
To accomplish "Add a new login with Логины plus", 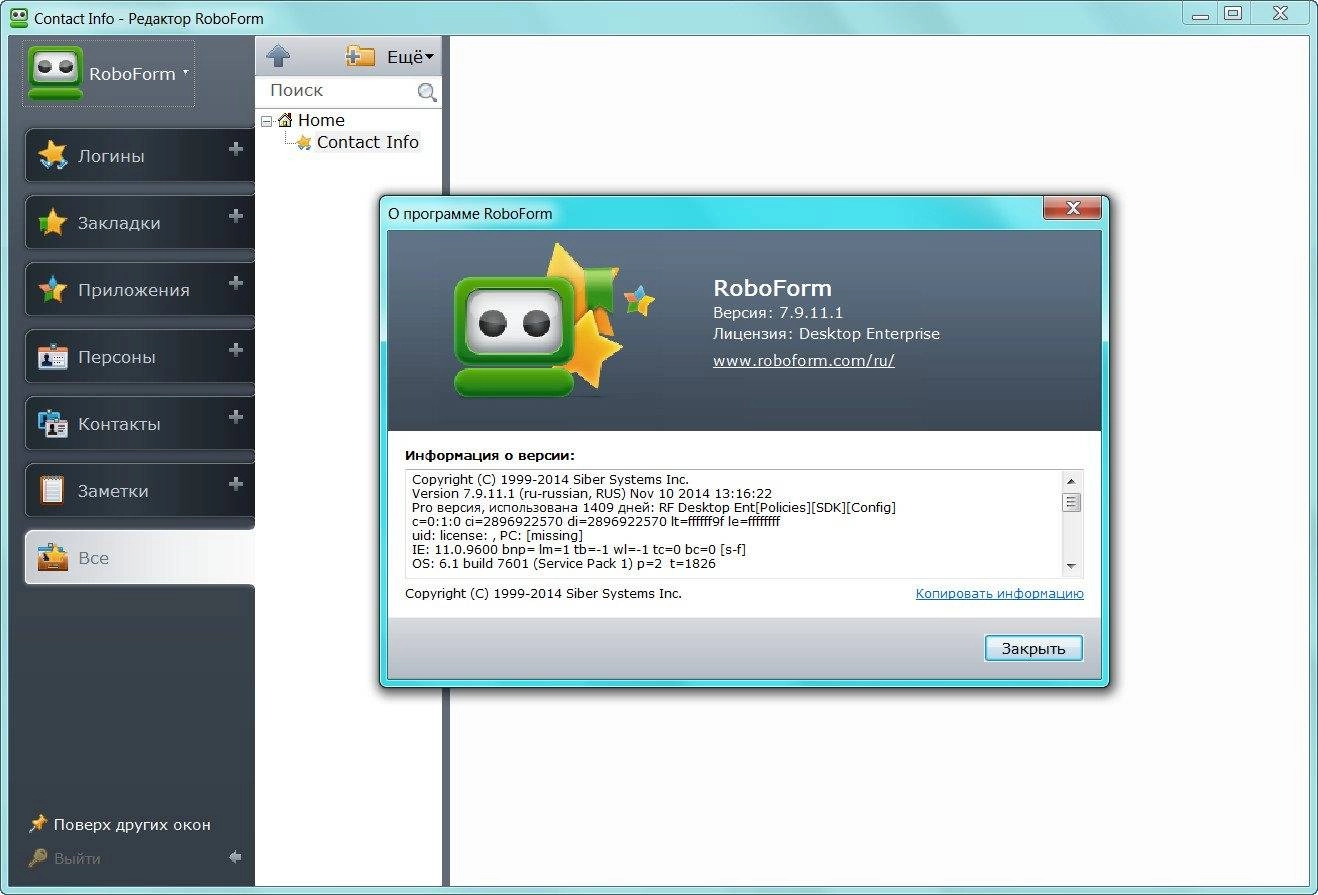I will click(236, 149).
